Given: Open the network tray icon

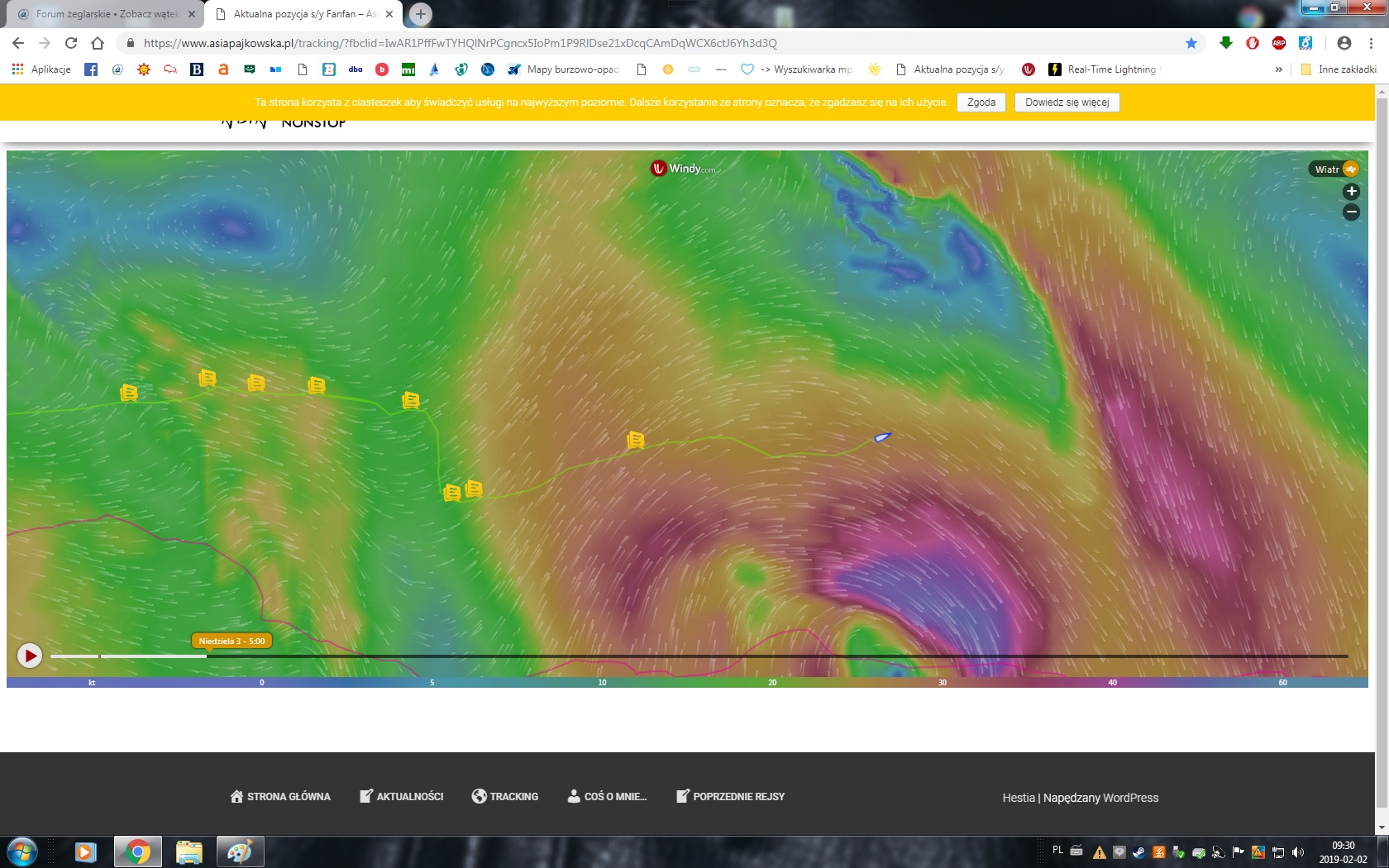Looking at the screenshot, I should pyautogui.click(x=1278, y=852).
